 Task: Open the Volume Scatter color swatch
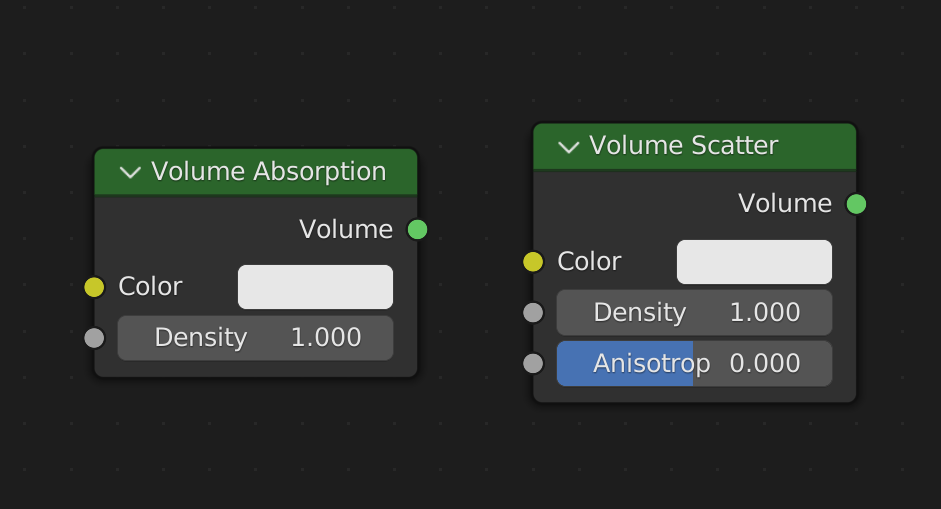(754, 262)
